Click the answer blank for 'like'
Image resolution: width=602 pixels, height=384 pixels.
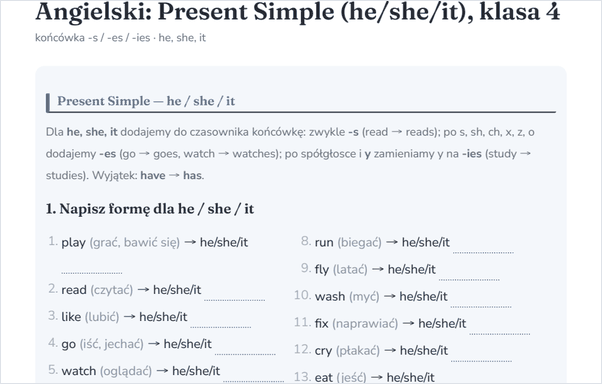221,322
